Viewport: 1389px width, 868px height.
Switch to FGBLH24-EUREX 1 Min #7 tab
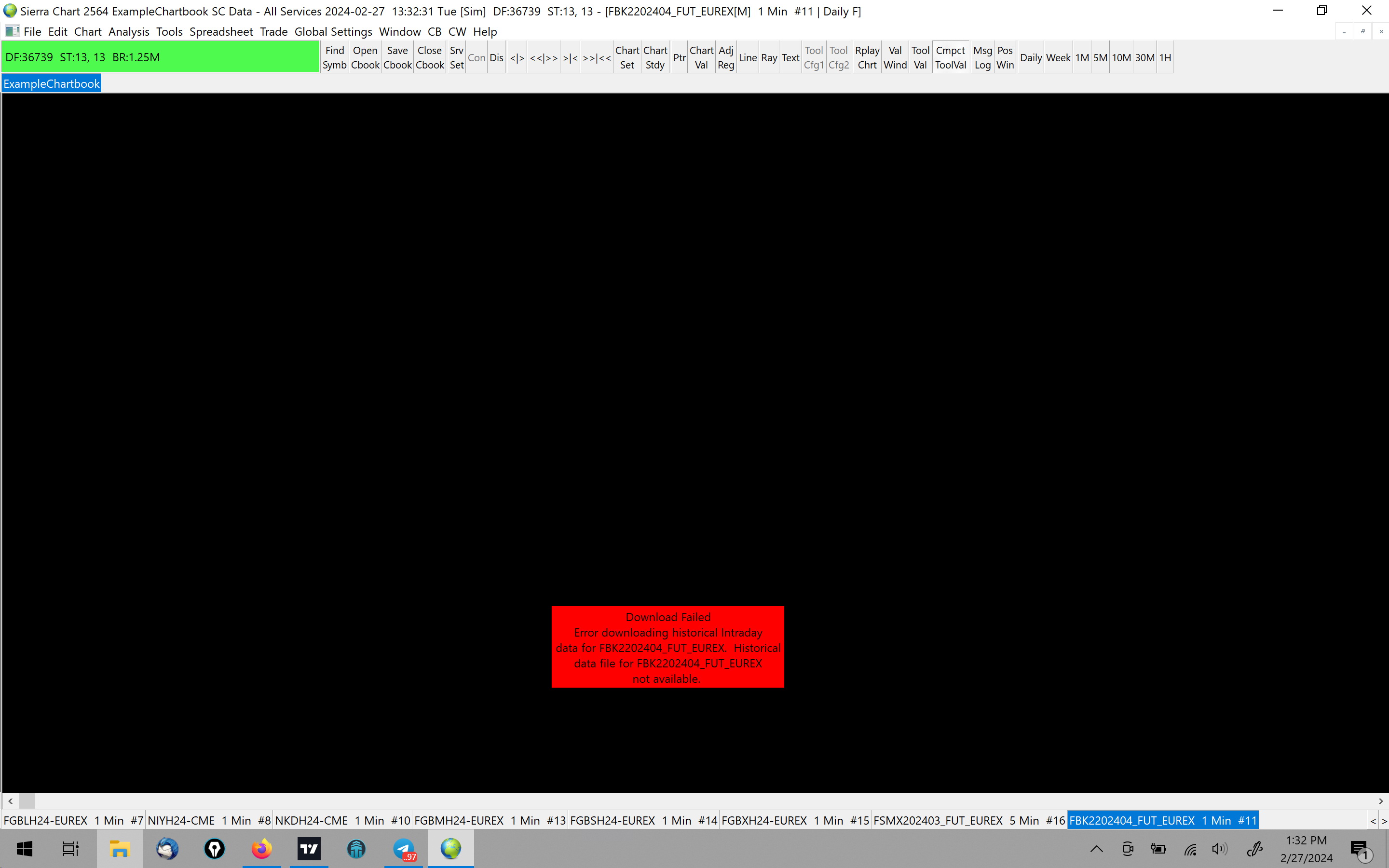pos(73,820)
